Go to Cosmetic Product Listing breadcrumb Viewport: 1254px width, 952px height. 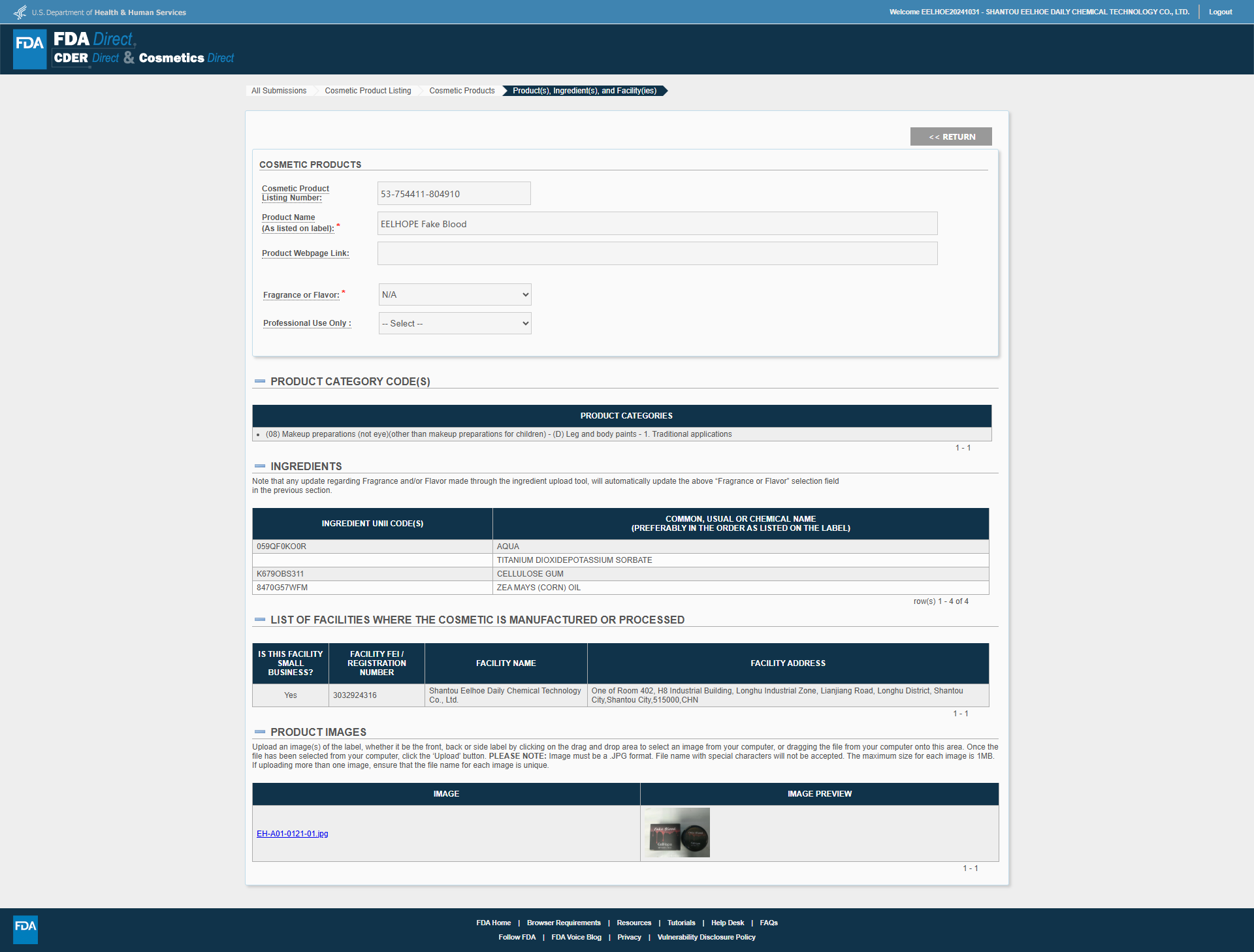pos(368,91)
